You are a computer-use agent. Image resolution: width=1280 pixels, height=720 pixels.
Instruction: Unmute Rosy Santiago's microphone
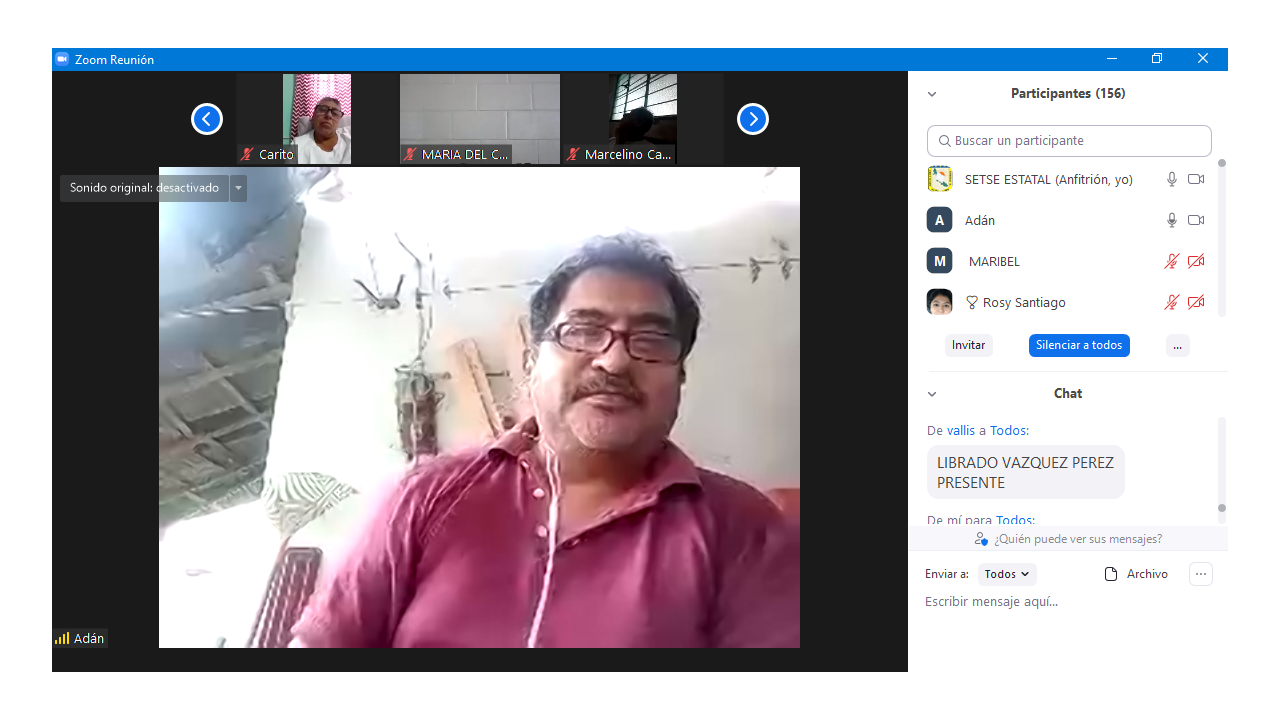[1172, 302]
